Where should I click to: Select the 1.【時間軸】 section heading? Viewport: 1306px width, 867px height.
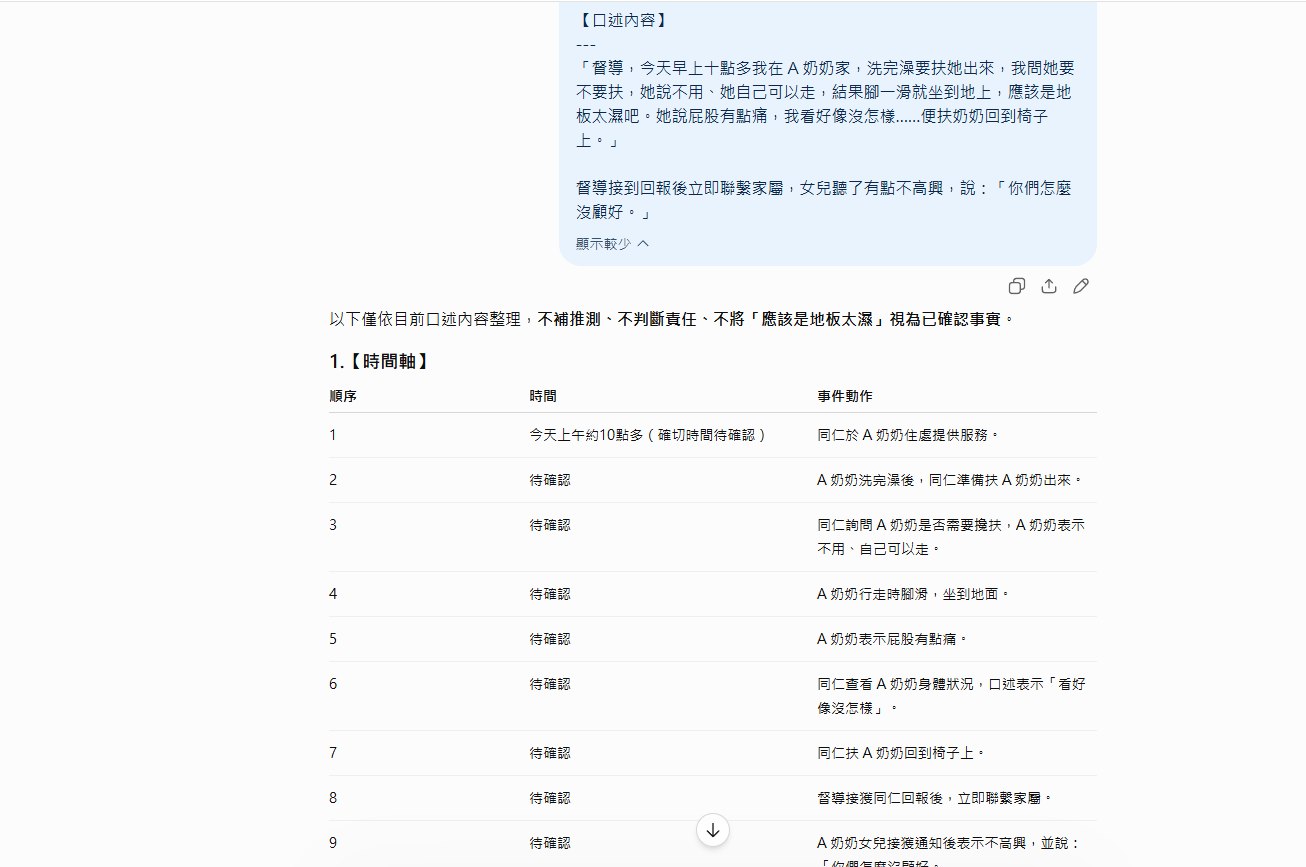pos(380,361)
